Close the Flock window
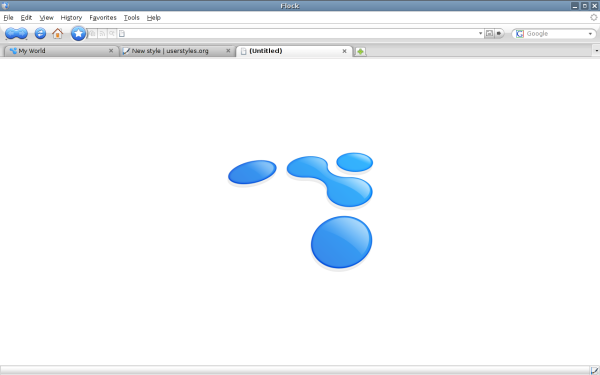 (595, 6)
